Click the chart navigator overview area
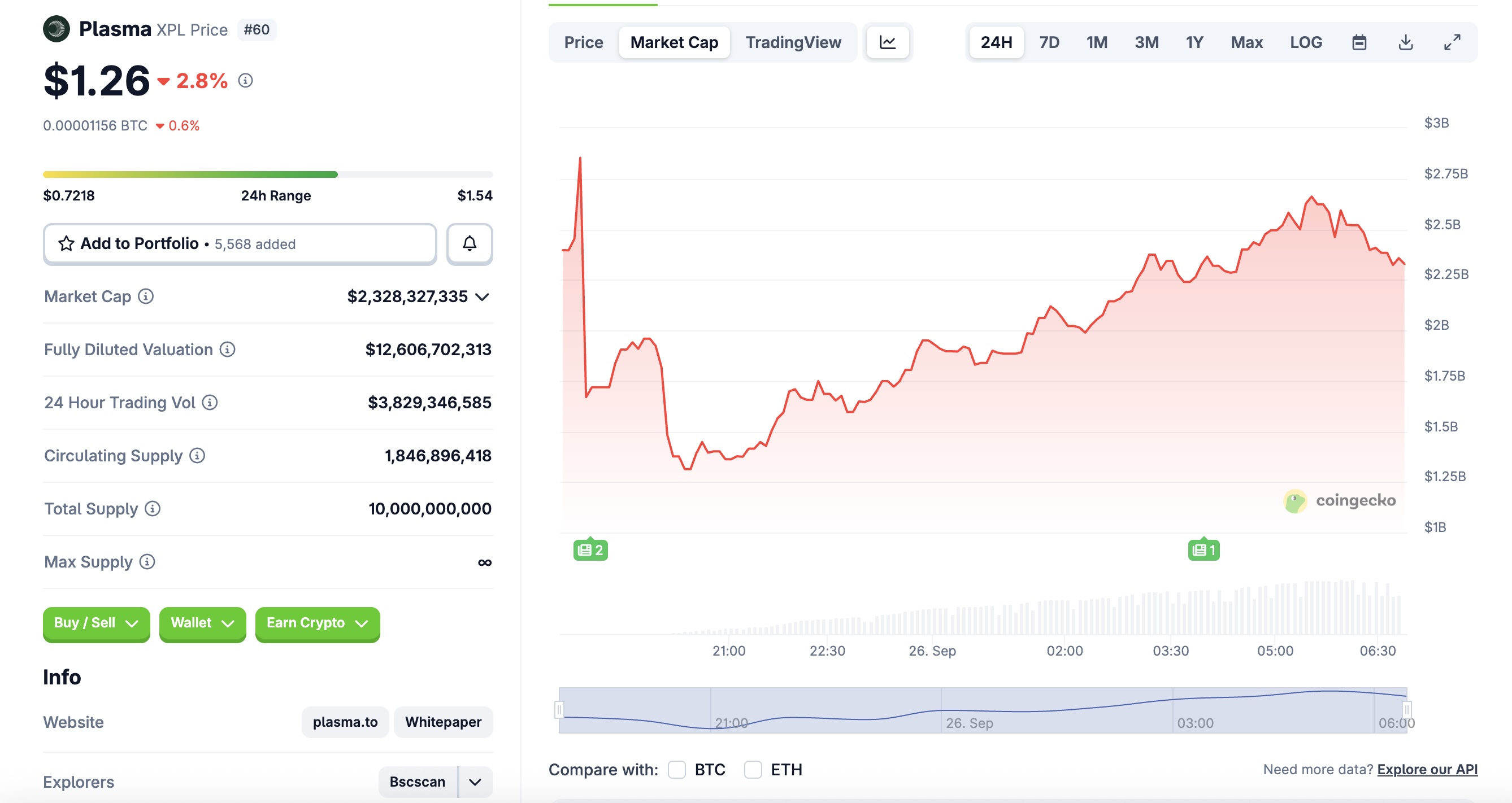This screenshot has height=803, width=1512. pos(983,710)
